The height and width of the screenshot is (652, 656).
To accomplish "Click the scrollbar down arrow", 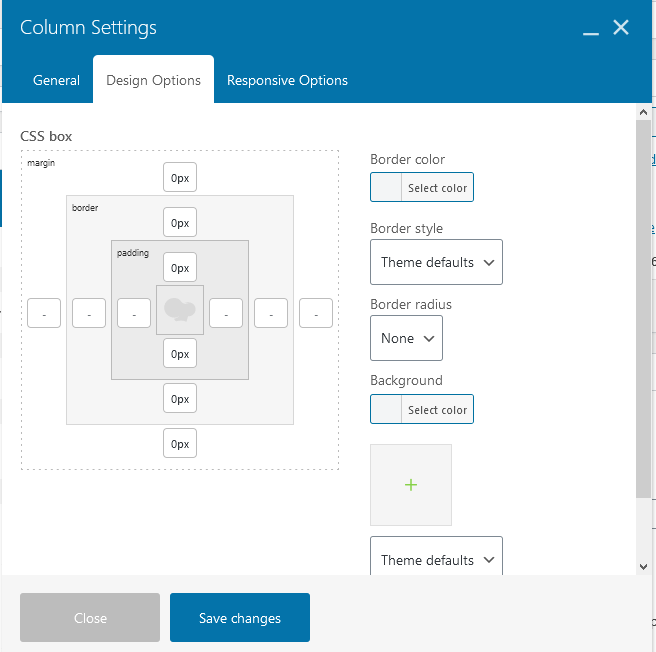I will click(x=643, y=567).
